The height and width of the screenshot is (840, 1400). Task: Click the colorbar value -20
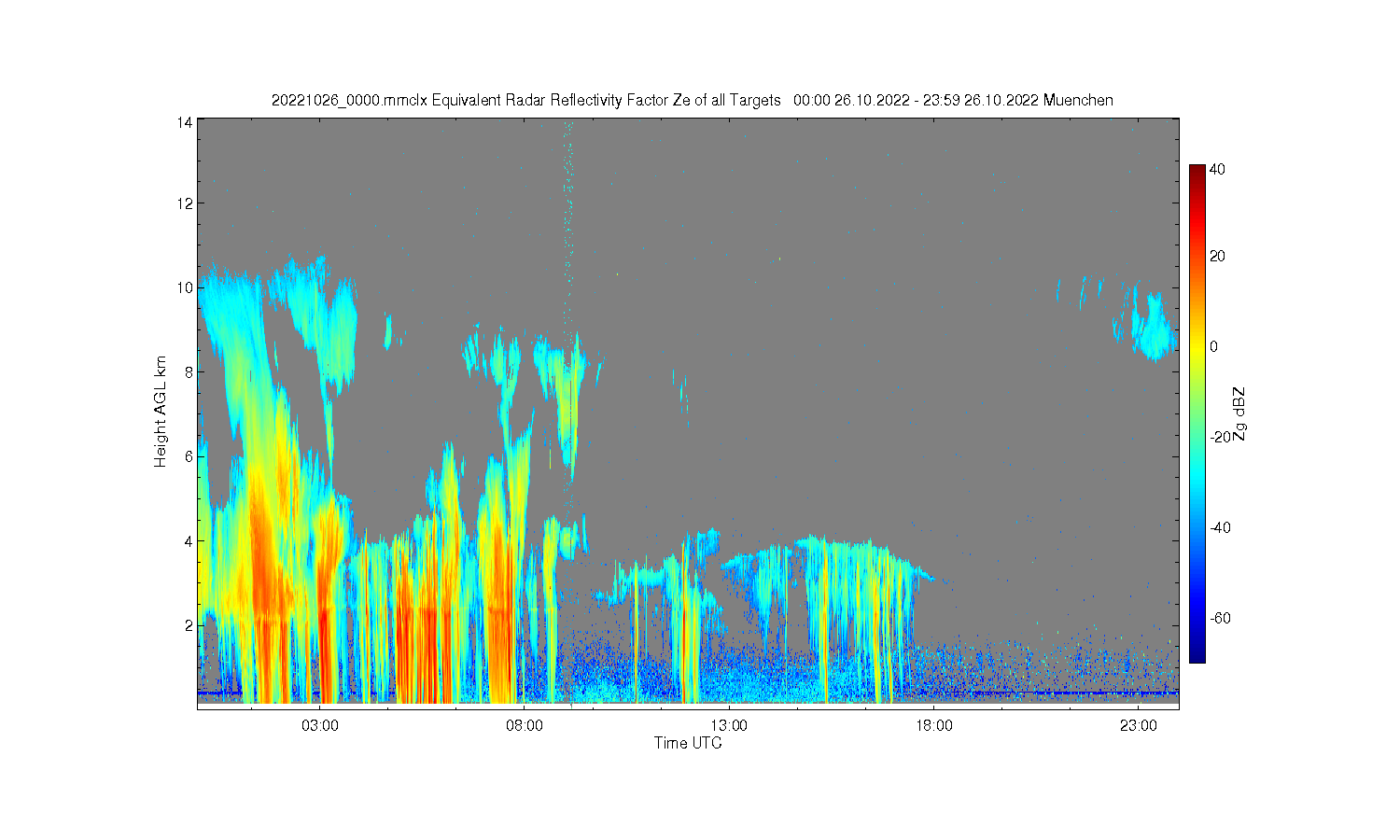[x=1220, y=437]
